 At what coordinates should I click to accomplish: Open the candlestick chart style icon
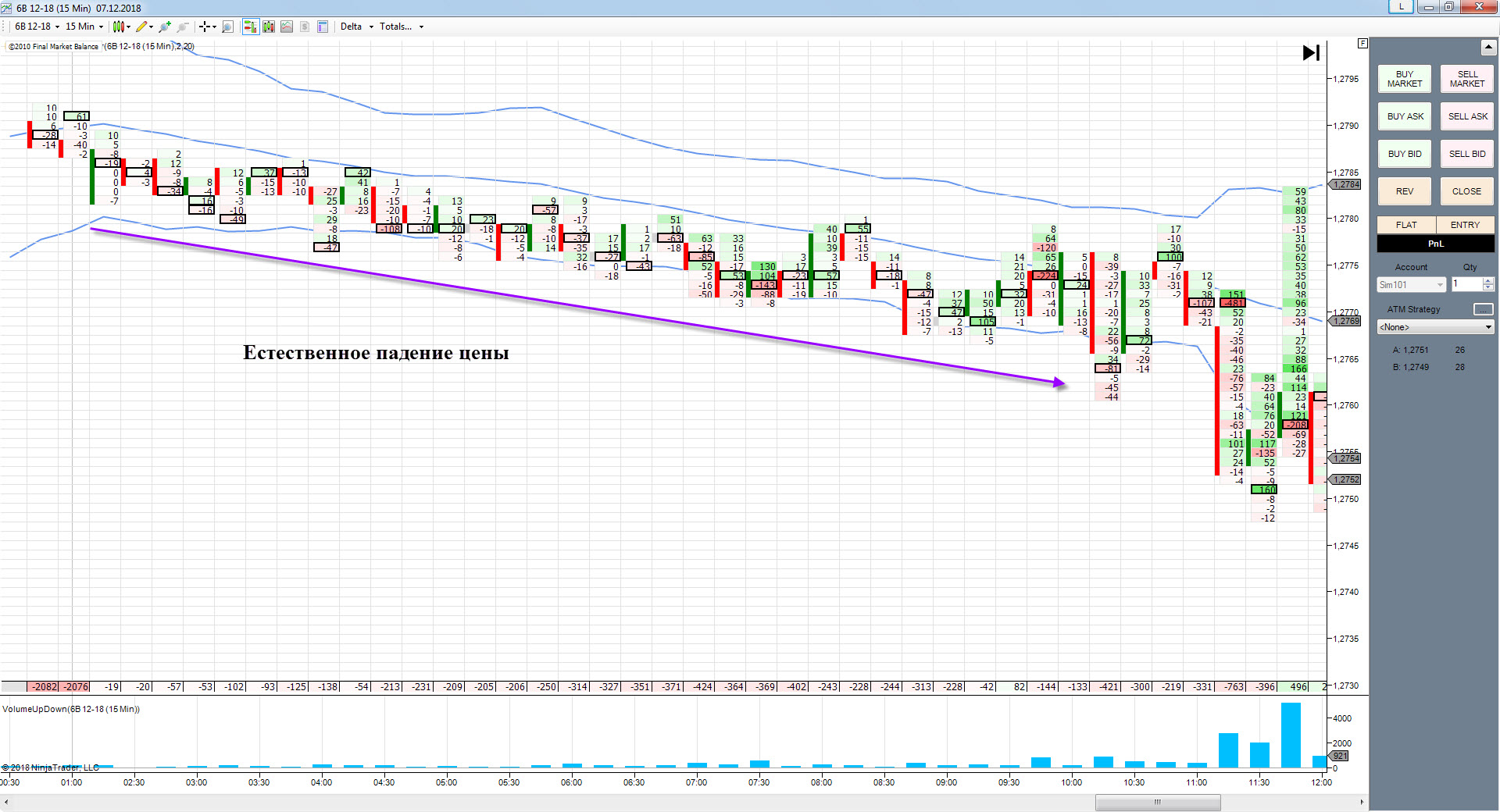pyautogui.click(x=119, y=27)
